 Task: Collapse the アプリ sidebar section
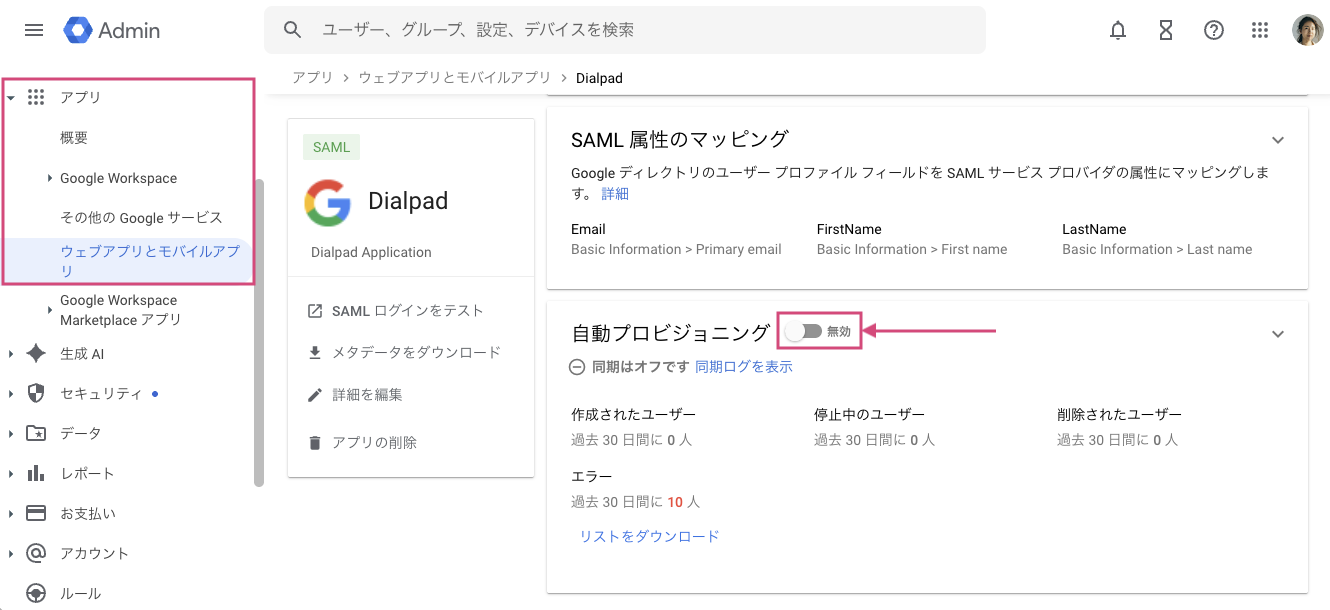[11, 98]
